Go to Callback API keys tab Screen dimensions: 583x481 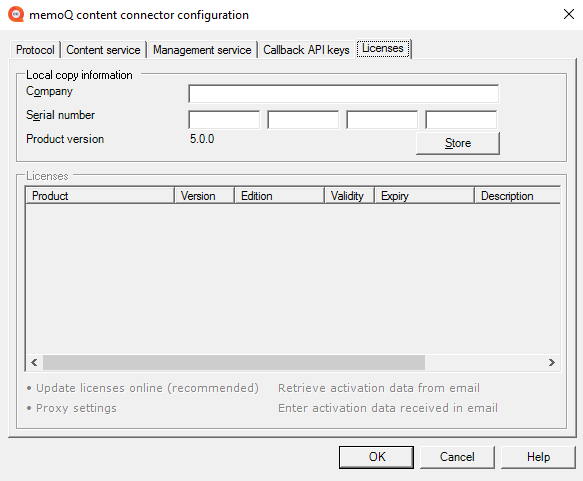(x=306, y=50)
